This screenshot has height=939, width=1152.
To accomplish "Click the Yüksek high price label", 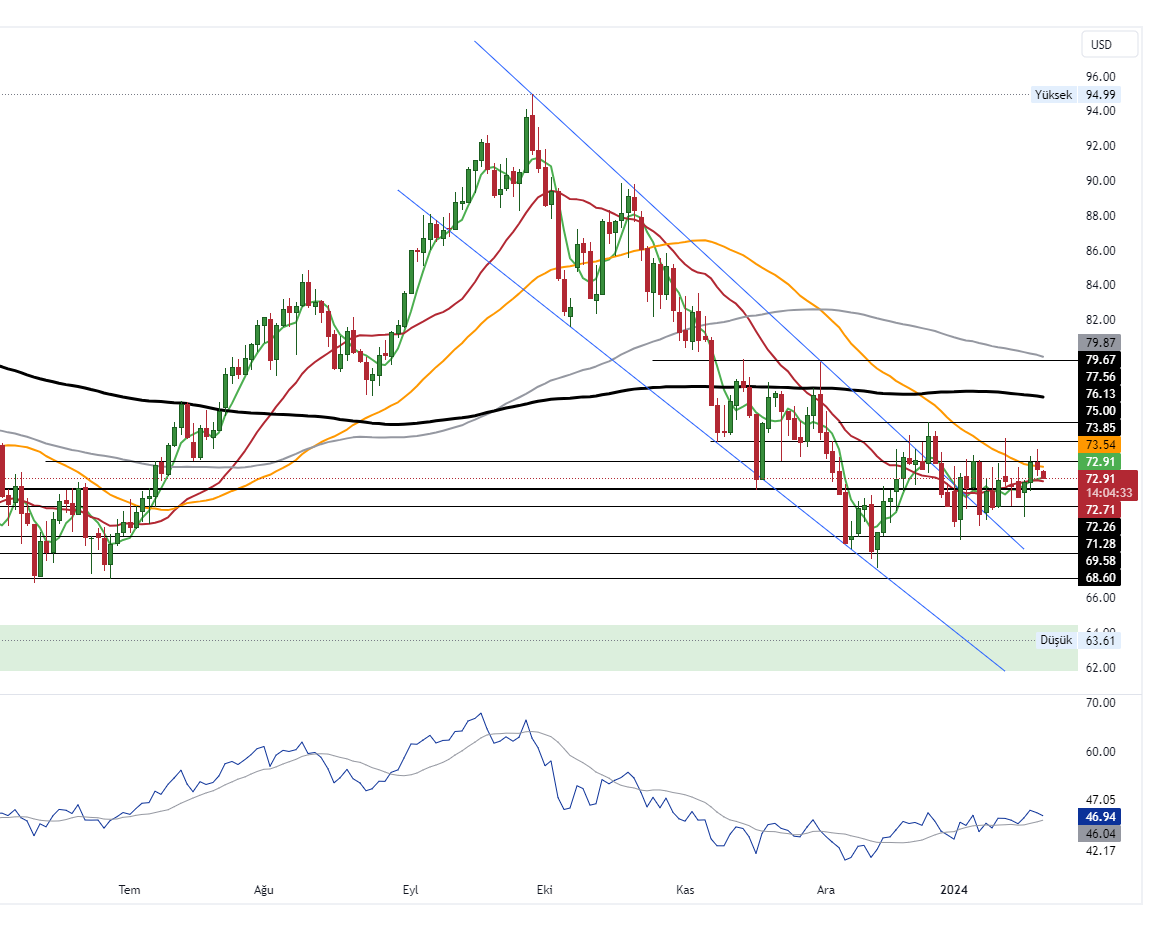I will pos(1053,95).
